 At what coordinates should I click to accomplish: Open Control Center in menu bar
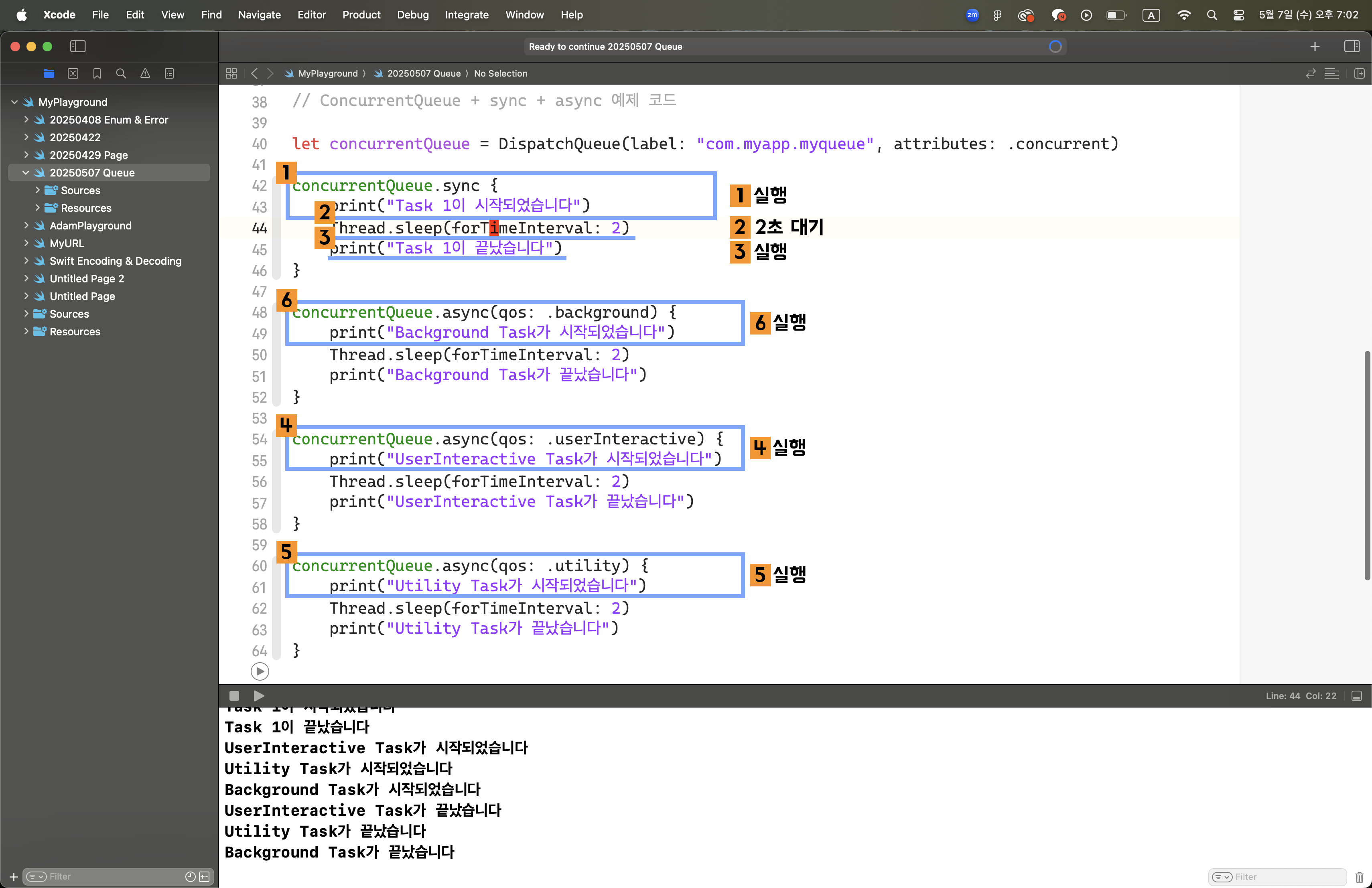[x=1238, y=15]
